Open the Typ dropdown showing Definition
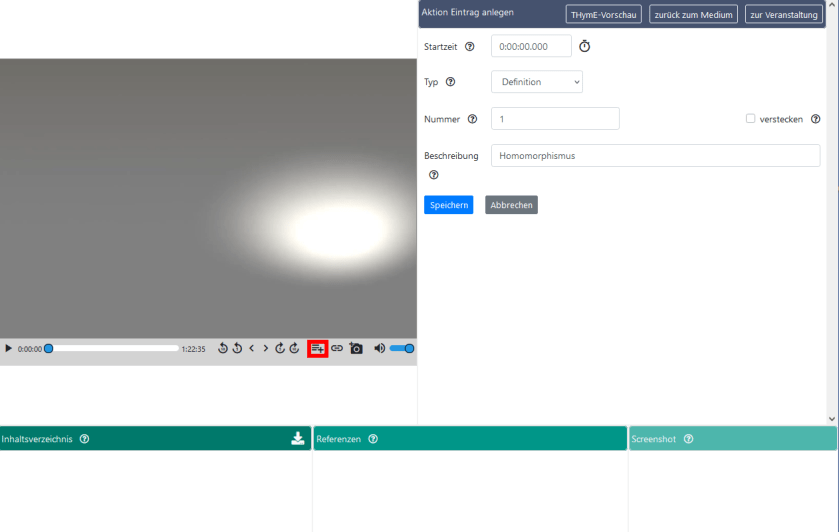Viewport: 839px width, 532px height. (536, 82)
